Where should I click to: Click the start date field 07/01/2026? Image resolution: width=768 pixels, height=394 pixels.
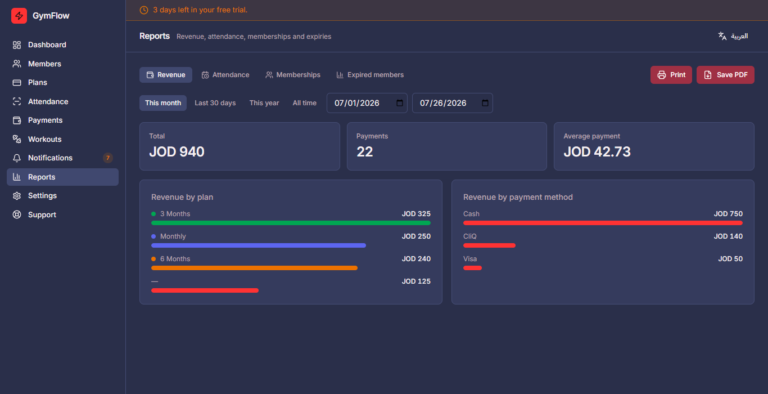(367, 103)
